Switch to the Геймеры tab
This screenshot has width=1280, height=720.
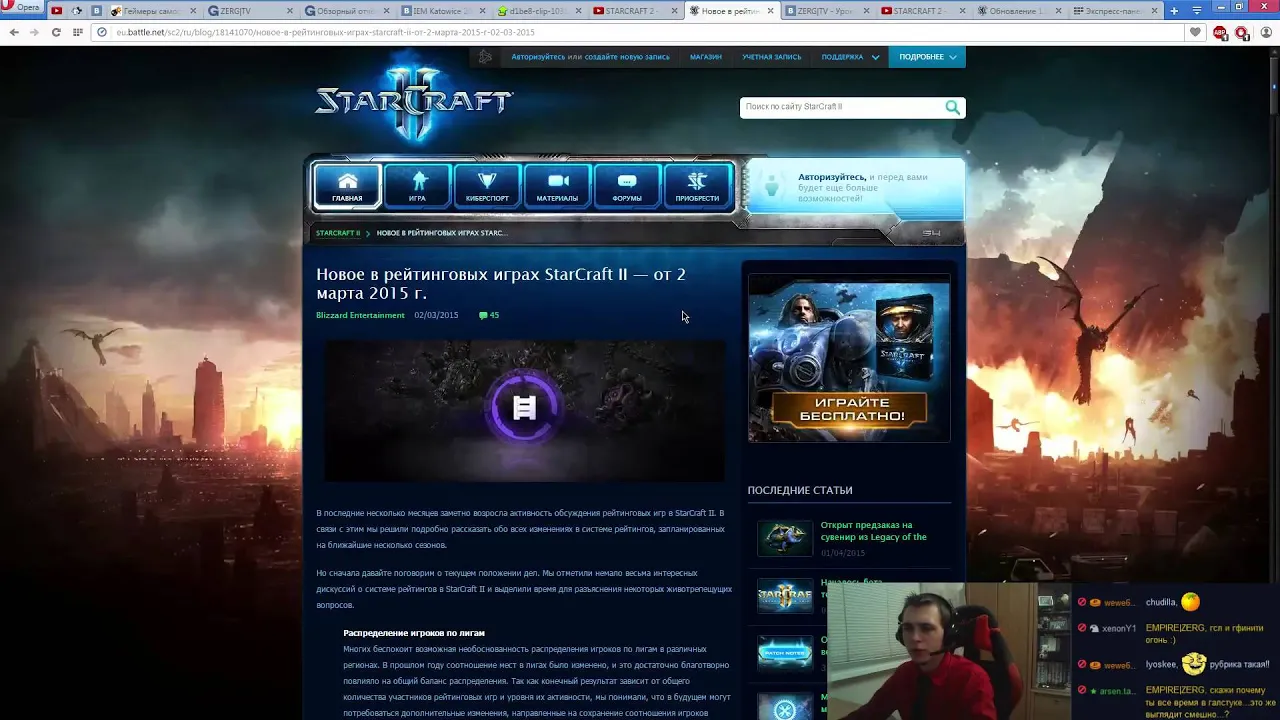(151, 11)
